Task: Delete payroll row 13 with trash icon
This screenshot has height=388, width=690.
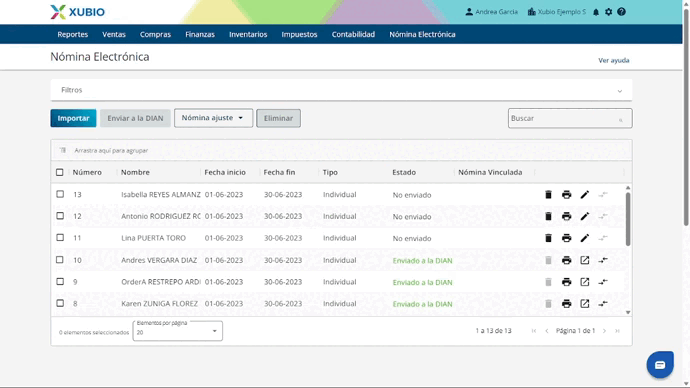Action: tap(548, 194)
